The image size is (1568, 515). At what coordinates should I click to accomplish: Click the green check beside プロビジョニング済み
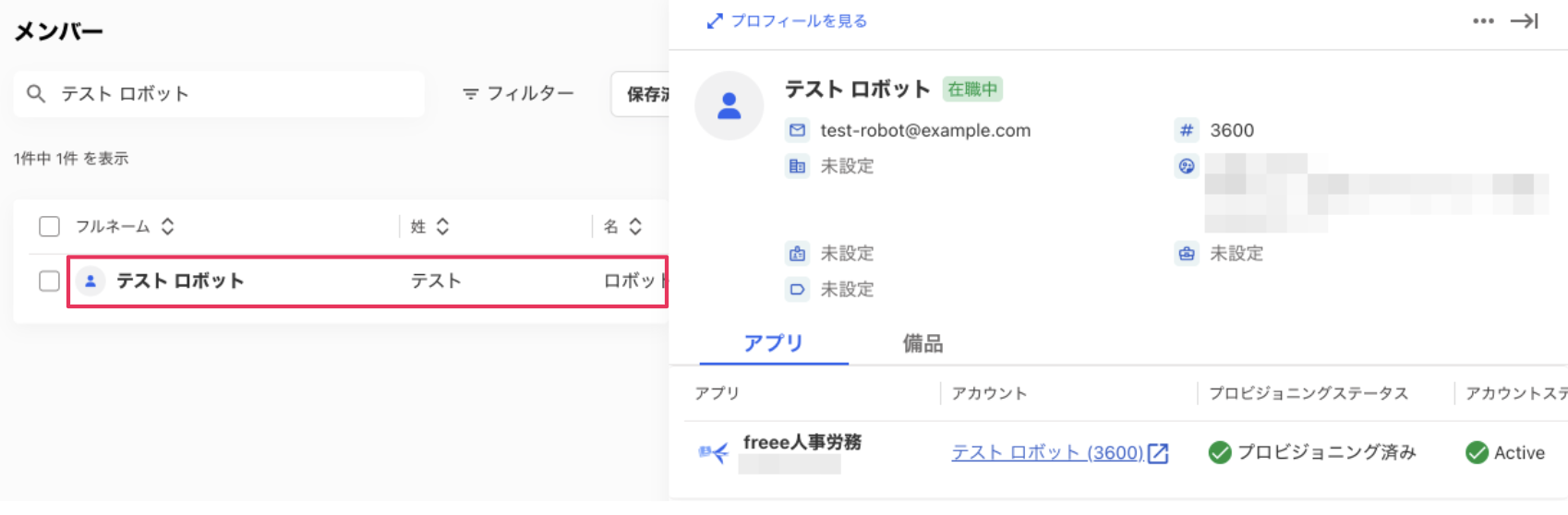[x=1220, y=452]
